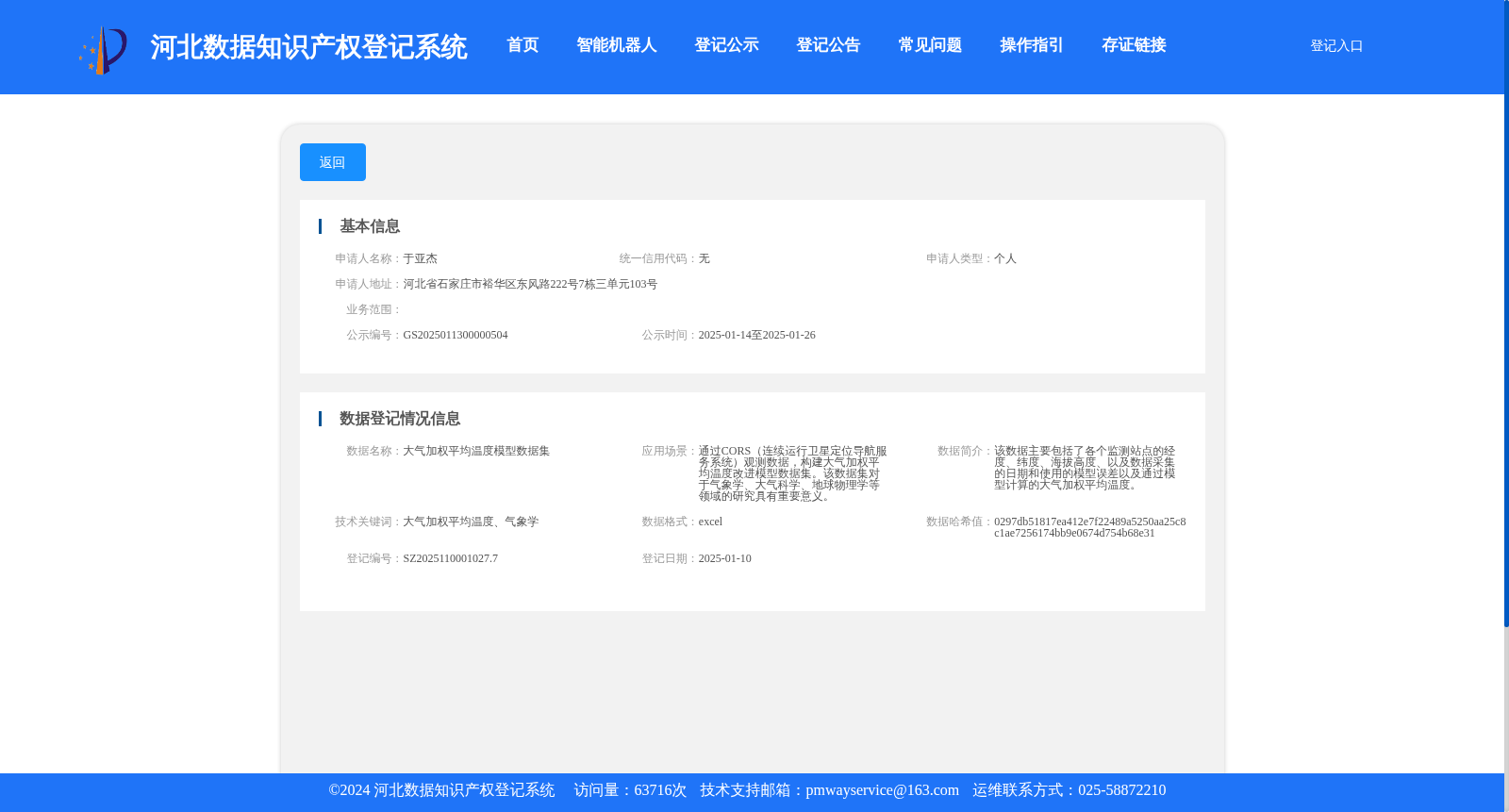Select applicant name 于亚杰
This screenshot has height=812, width=1509.
coord(421,258)
